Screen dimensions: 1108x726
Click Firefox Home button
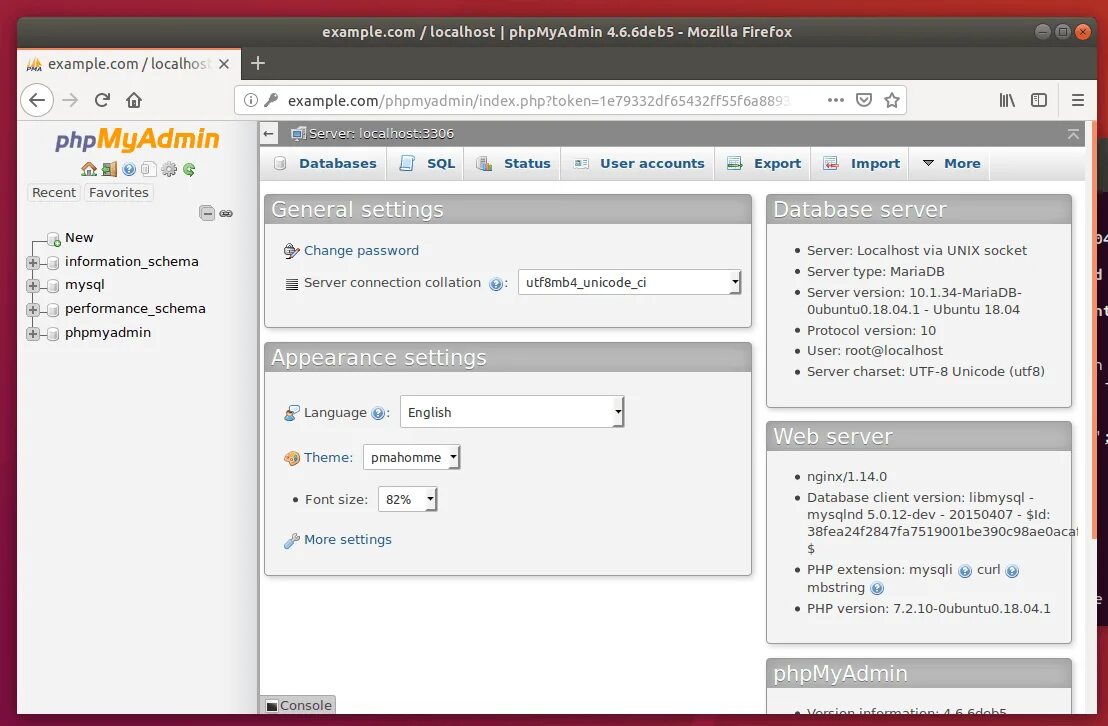coord(134,100)
